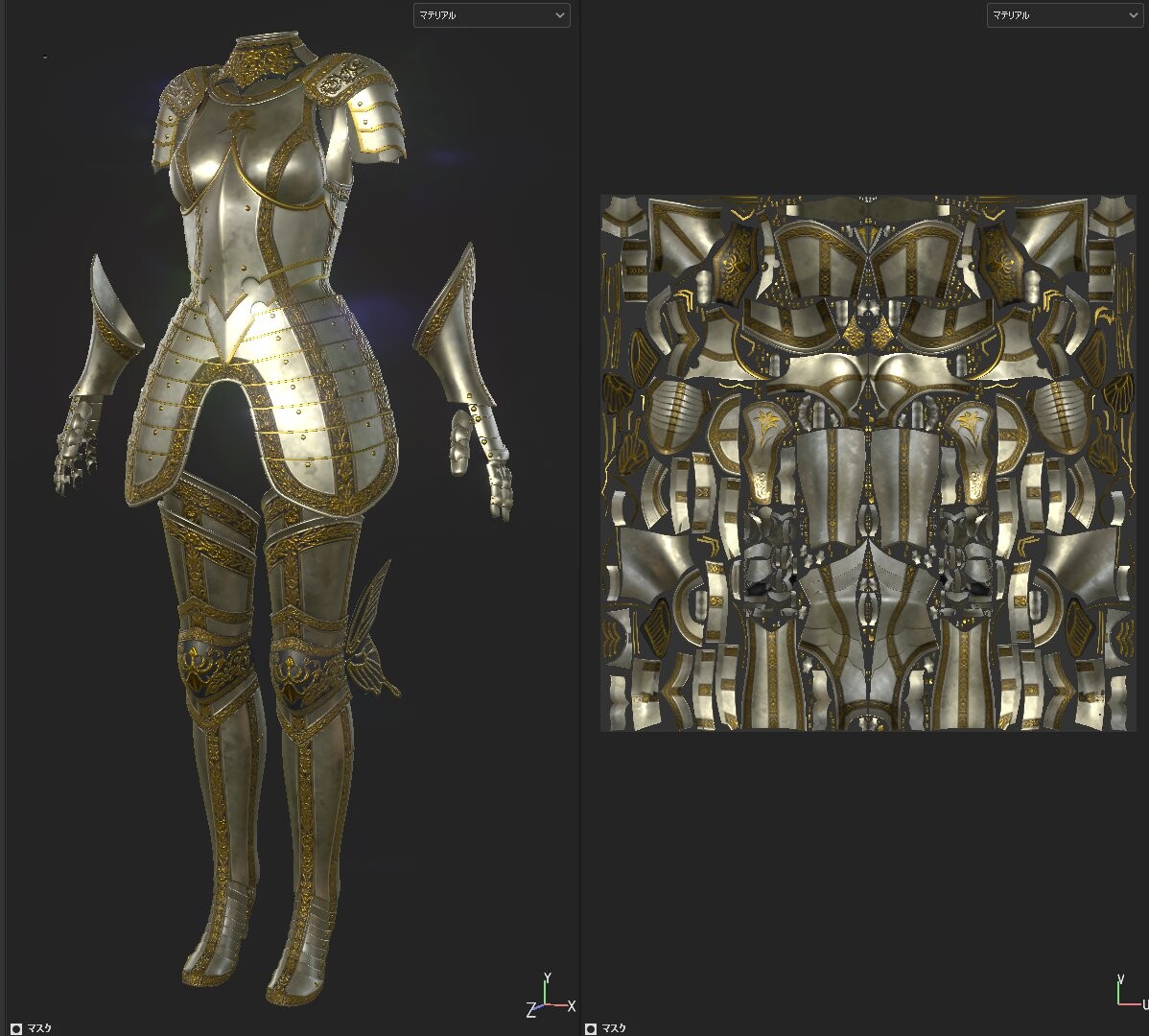Click the V axis label in the UV panel
Image resolution: width=1149 pixels, height=1036 pixels.
(x=1119, y=980)
